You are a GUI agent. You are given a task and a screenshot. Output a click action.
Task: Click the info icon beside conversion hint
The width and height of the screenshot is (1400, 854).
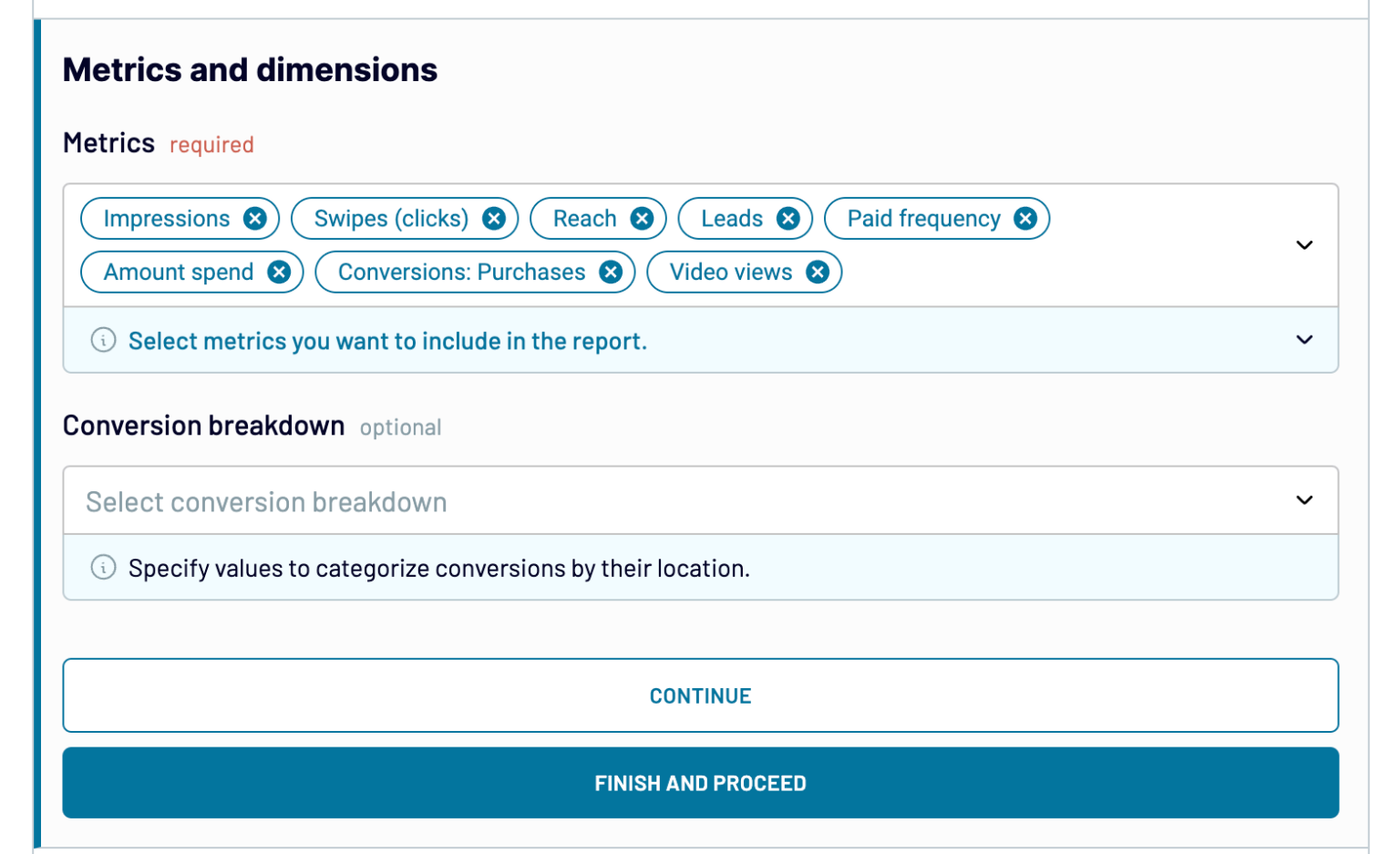click(104, 568)
